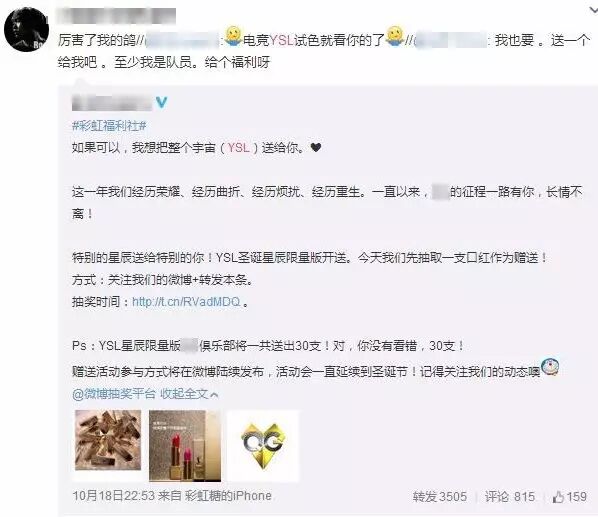Click the collapse arrow beside 收起全文
This screenshot has height=517, width=598.
(214, 395)
